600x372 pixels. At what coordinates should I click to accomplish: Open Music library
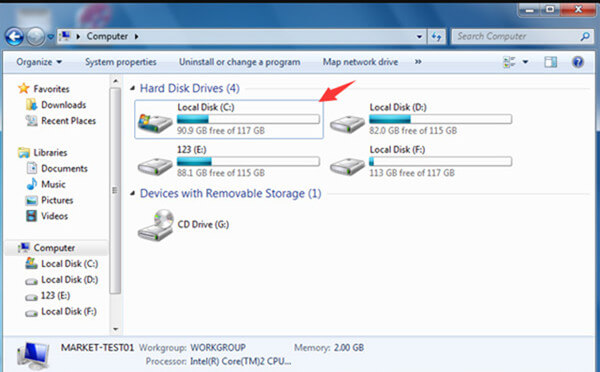click(x=53, y=184)
